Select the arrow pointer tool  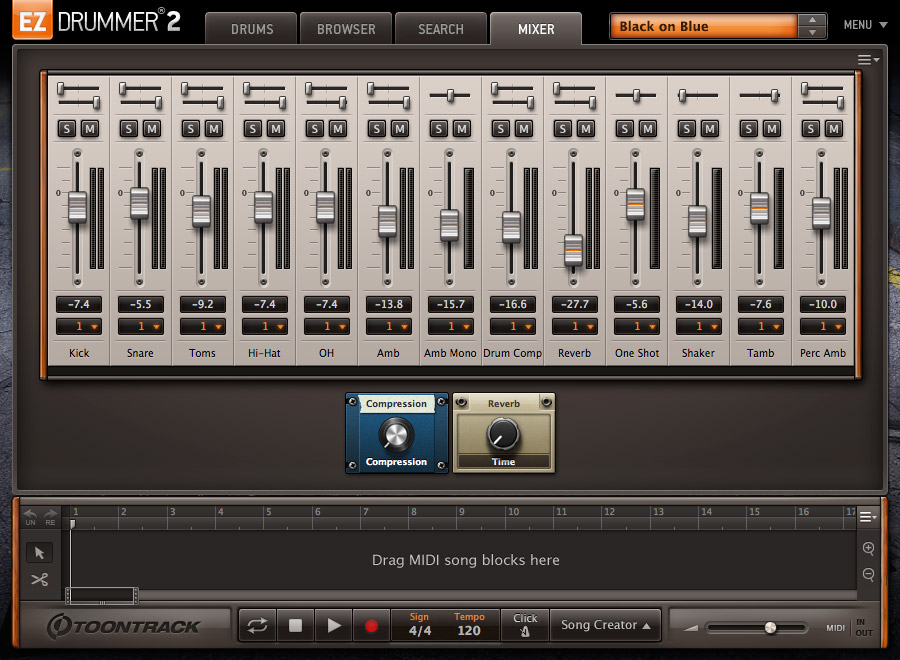(x=40, y=552)
